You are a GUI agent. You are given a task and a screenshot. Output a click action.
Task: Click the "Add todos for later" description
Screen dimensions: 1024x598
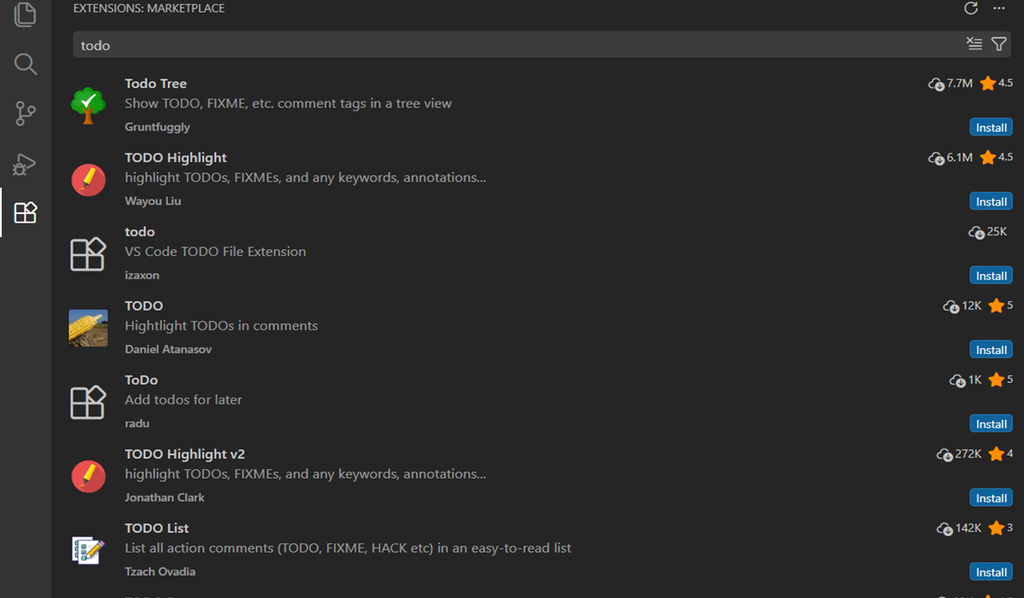point(184,400)
